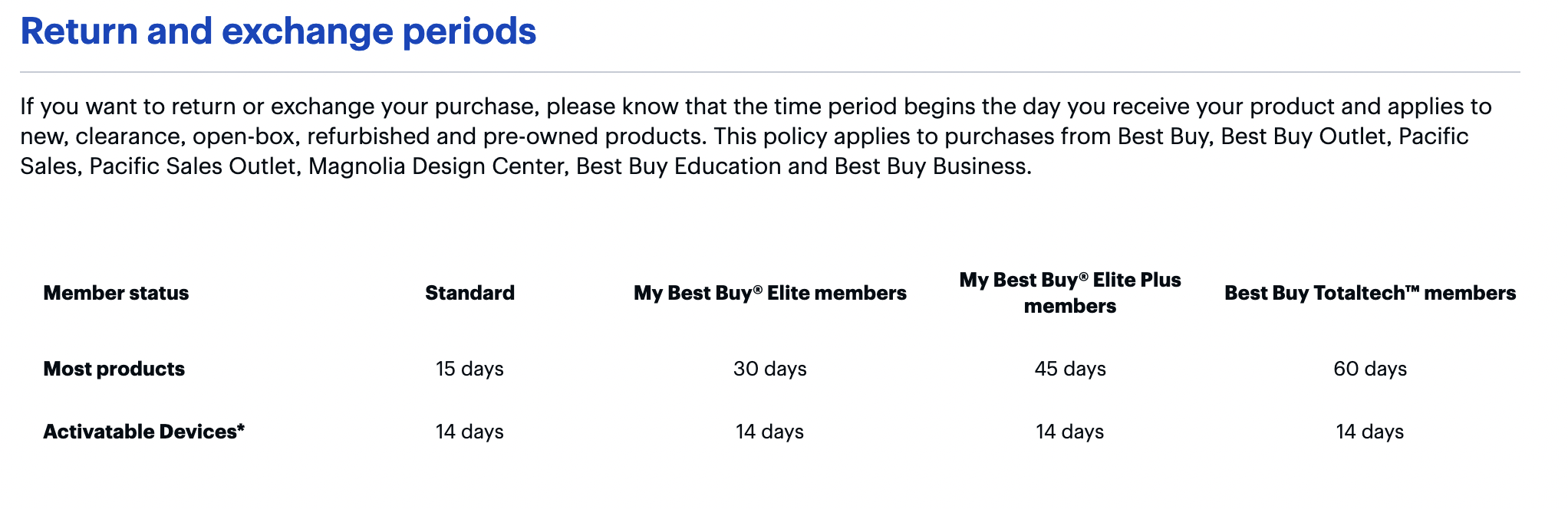This screenshot has width=1568, height=509.
Task: Select Best Buy Totaltech members header
Action: coord(1369,293)
